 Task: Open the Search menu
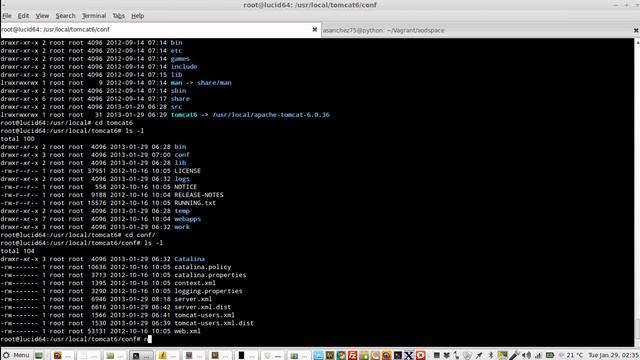65,16
